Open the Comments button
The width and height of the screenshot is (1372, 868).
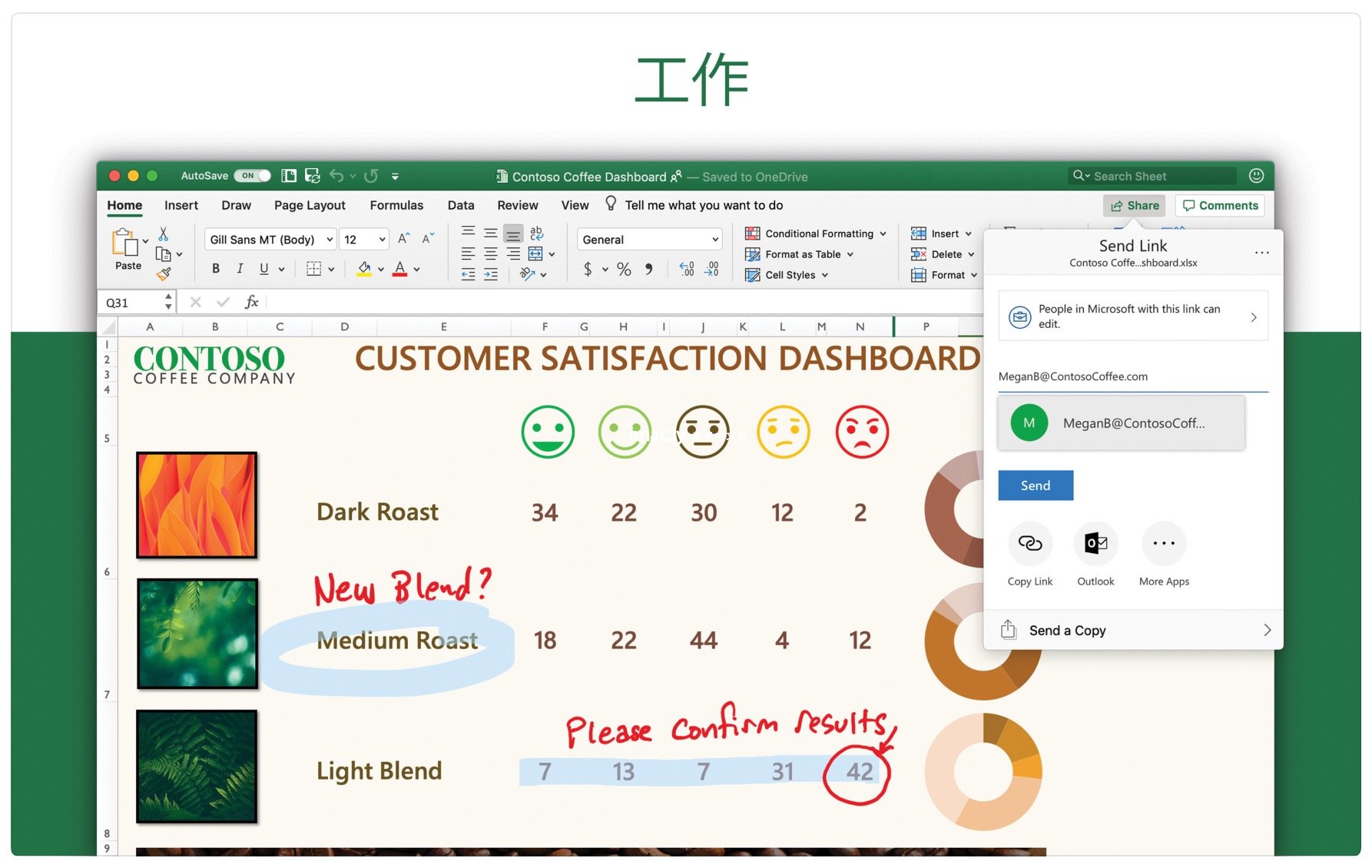(1220, 205)
